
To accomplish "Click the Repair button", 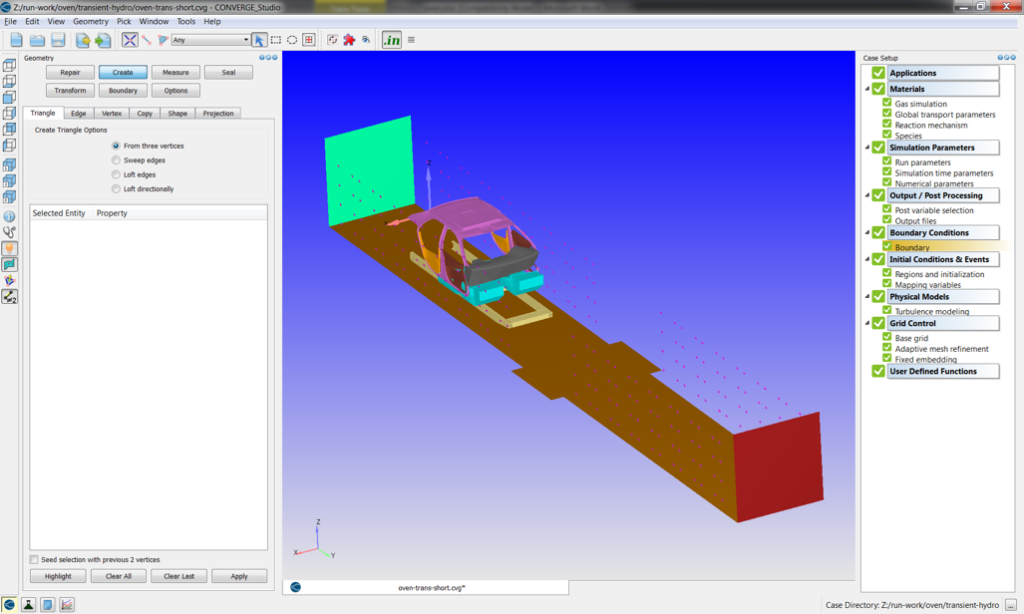I will (70, 73).
